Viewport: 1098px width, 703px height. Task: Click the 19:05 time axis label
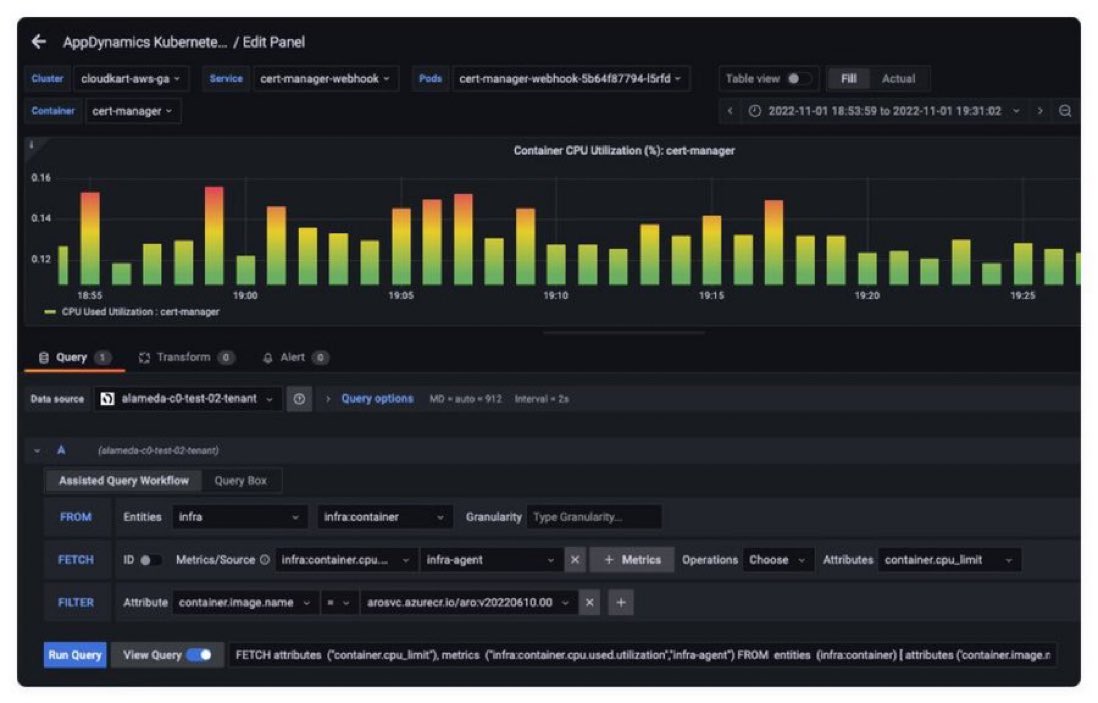[x=401, y=295]
